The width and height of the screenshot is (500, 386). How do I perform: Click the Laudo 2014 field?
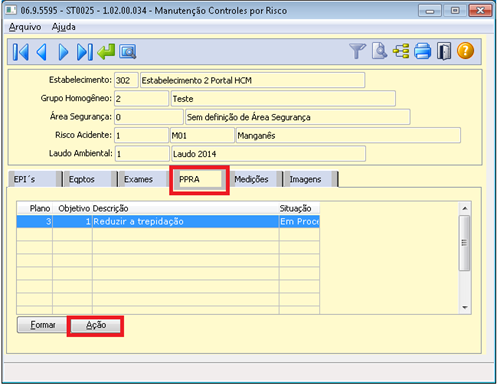tap(269, 154)
